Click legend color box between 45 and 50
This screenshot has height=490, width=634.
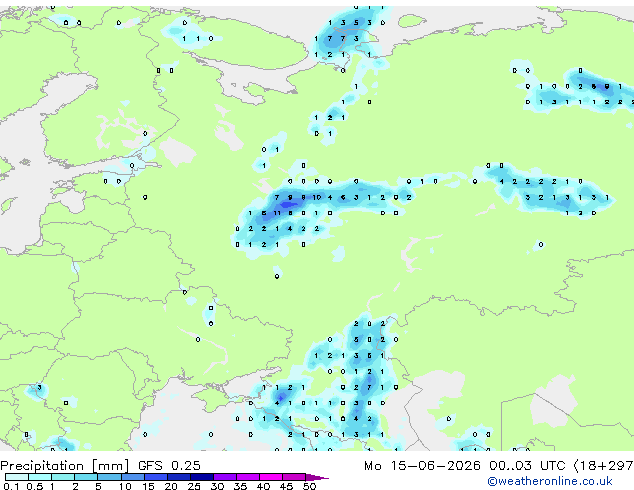[x=294, y=477]
